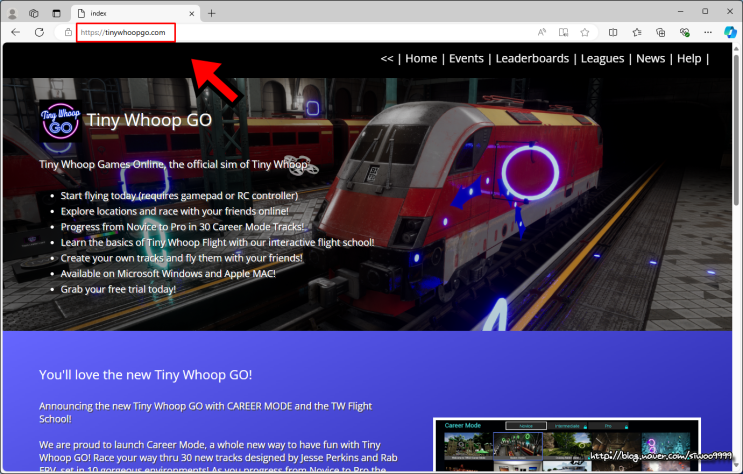Open the Events menu item
This screenshot has width=743, height=474.
click(466, 58)
